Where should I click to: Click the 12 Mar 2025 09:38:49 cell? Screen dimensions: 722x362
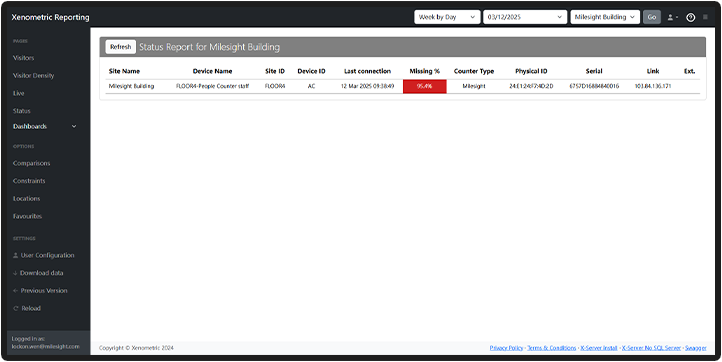tap(367, 86)
